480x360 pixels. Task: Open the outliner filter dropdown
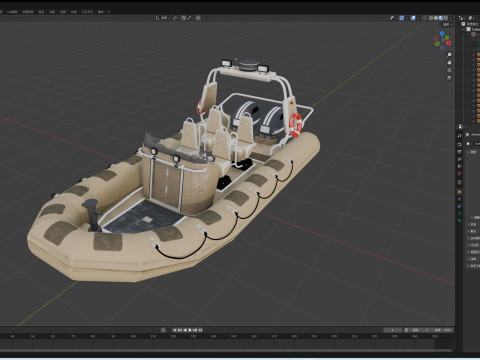pos(472,18)
